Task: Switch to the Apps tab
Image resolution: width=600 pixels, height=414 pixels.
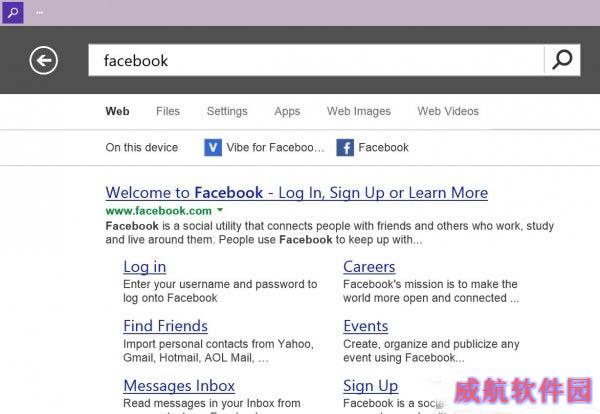Action: click(287, 111)
